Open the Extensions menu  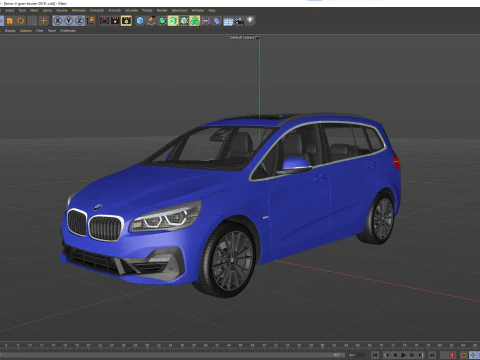click(179, 10)
